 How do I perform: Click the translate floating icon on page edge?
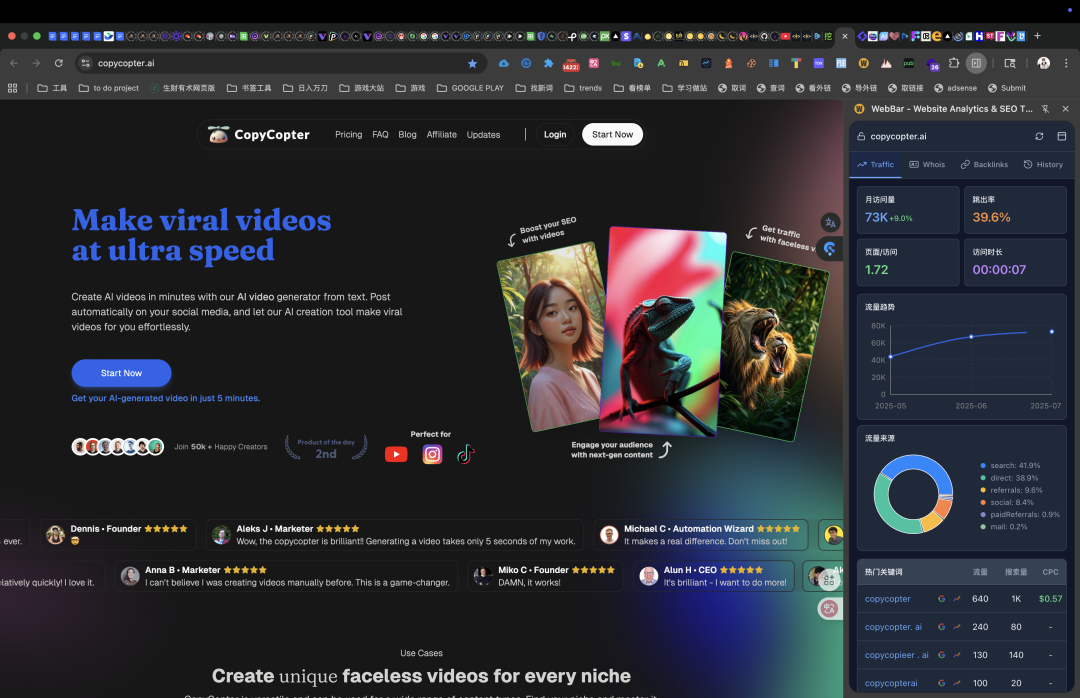(830, 223)
